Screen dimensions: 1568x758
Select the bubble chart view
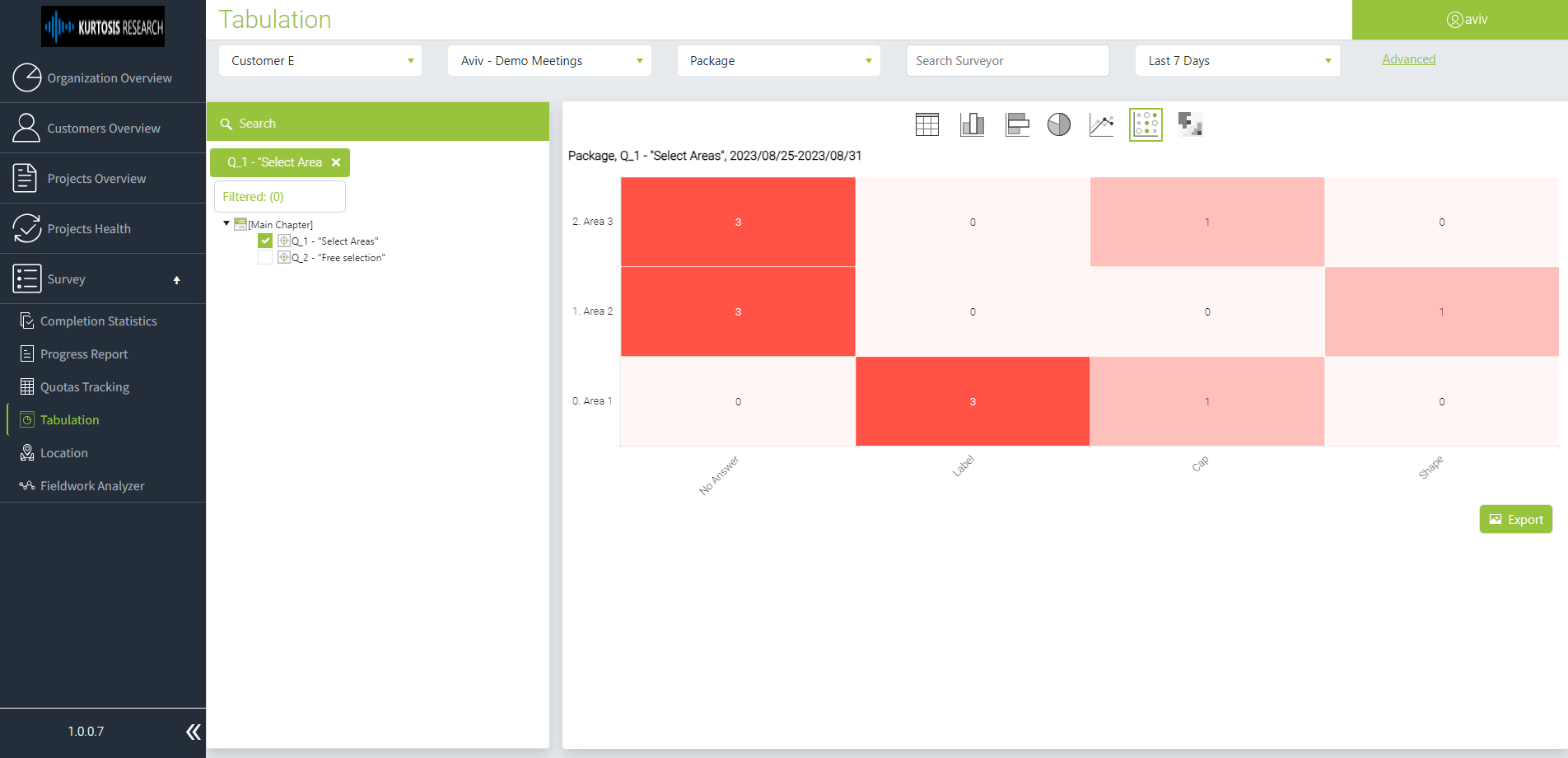(1146, 124)
